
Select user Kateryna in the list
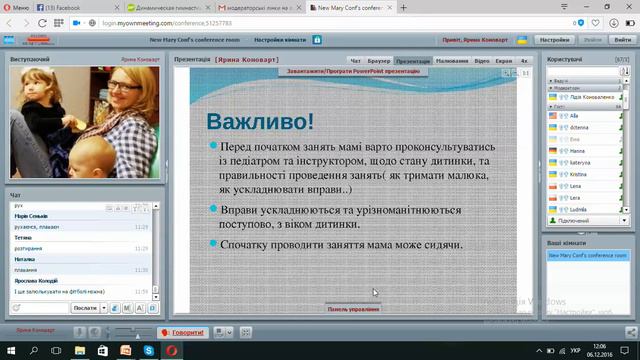click(585, 162)
